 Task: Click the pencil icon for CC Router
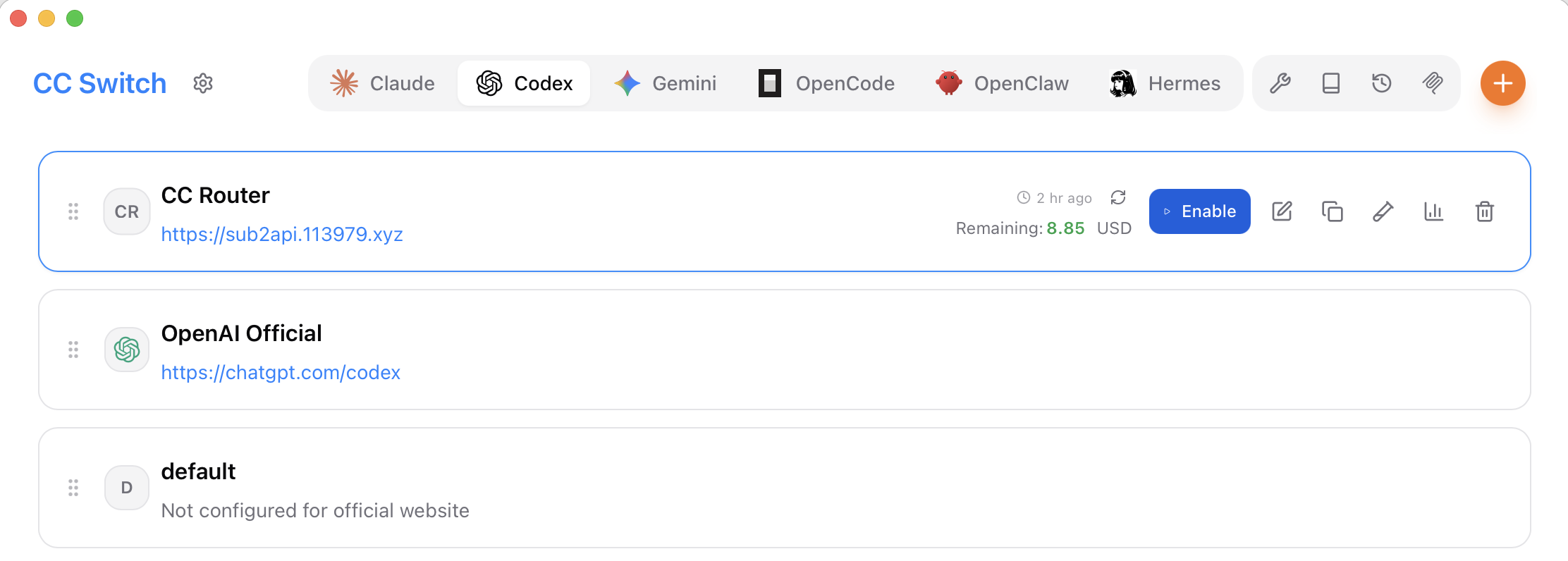[x=1383, y=211]
